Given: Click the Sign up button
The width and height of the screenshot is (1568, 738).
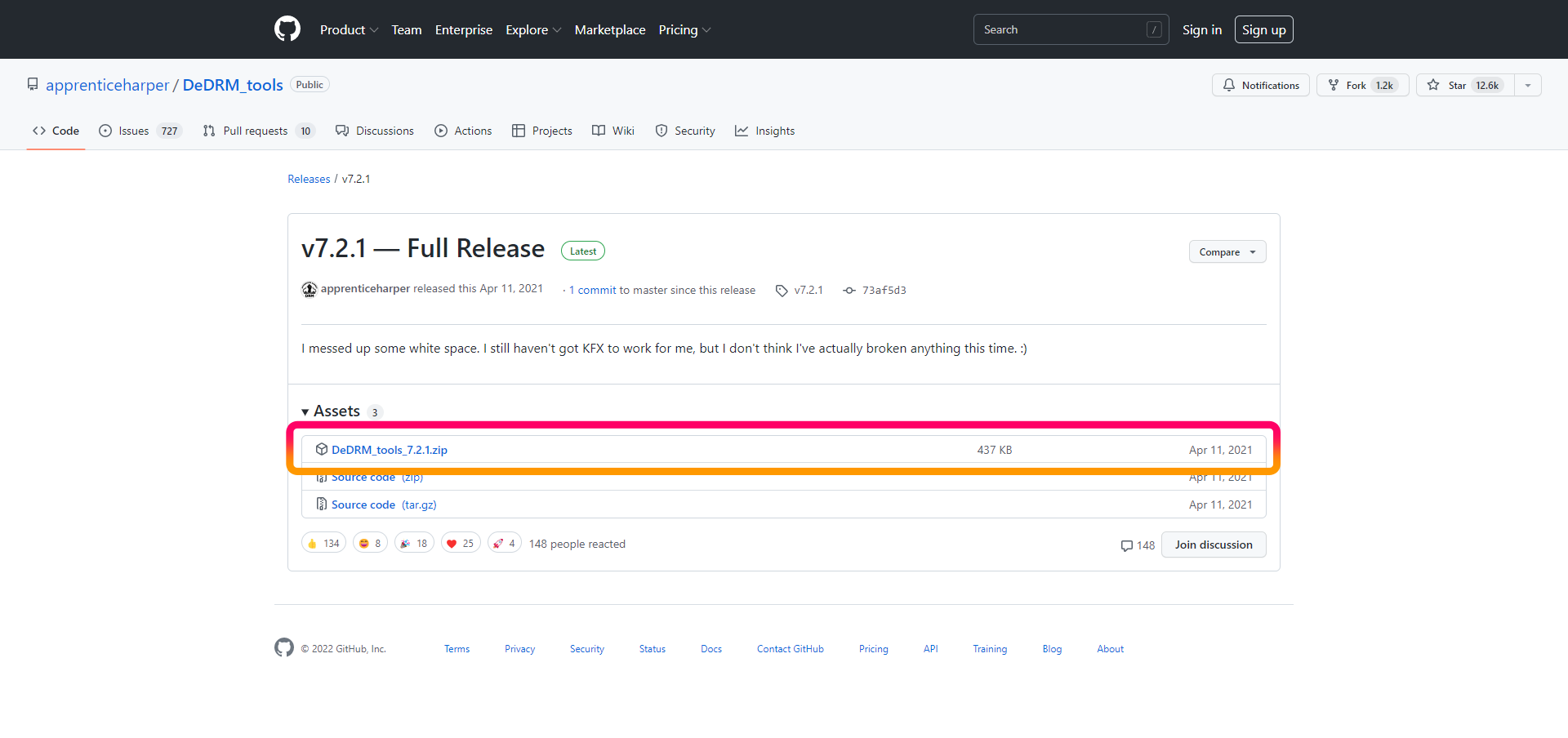Looking at the screenshot, I should coord(1263,29).
